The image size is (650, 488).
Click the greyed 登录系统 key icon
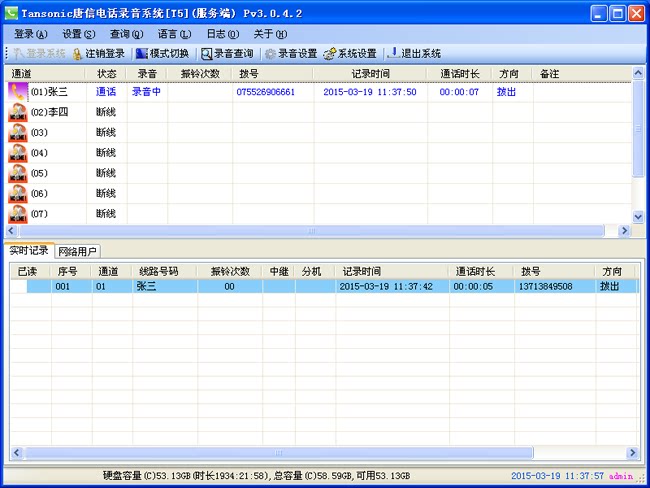[x=19, y=54]
